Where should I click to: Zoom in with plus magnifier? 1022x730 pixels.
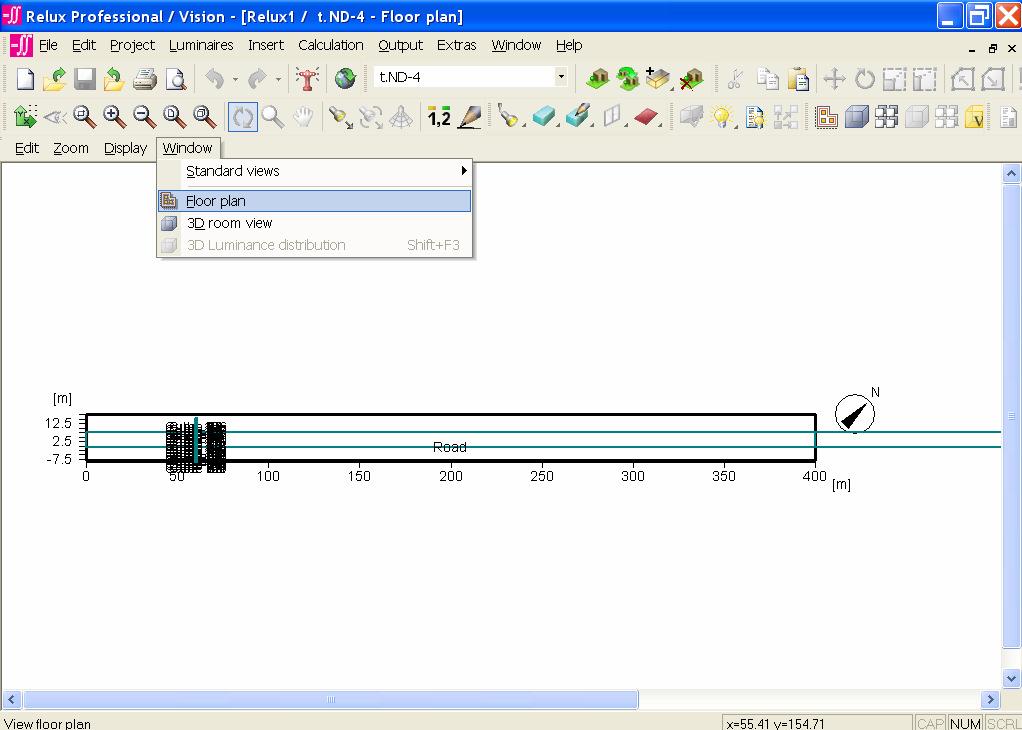(115, 117)
